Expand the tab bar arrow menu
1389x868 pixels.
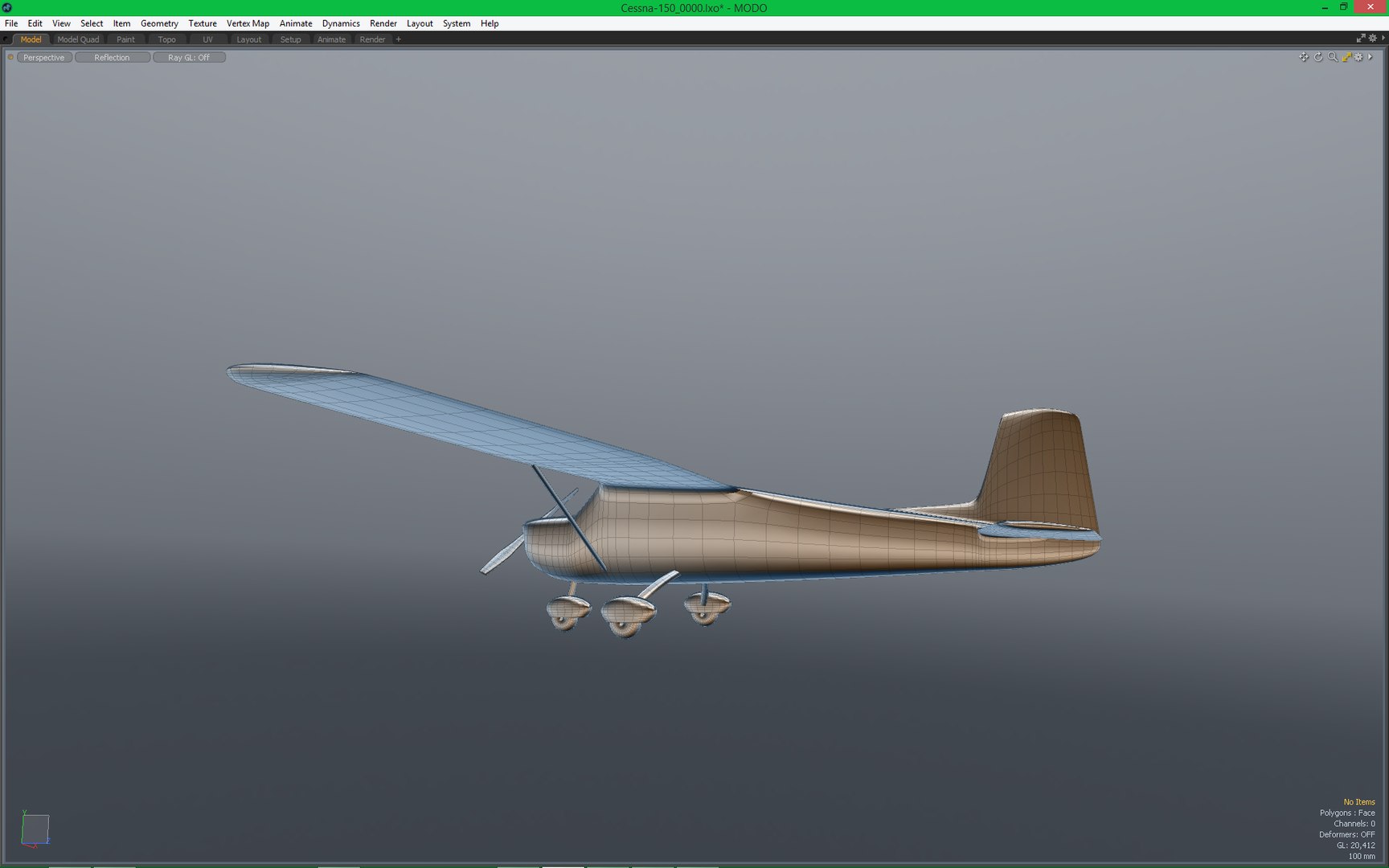click(x=1383, y=39)
